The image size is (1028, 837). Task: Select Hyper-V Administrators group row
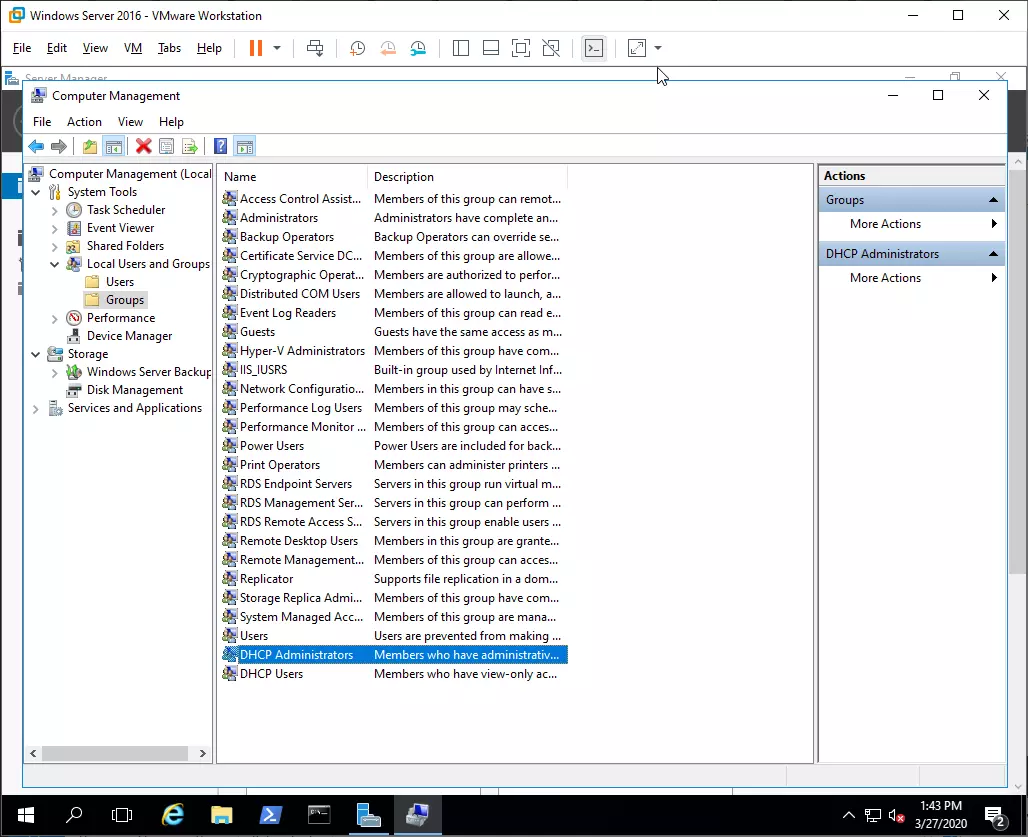(x=394, y=351)
